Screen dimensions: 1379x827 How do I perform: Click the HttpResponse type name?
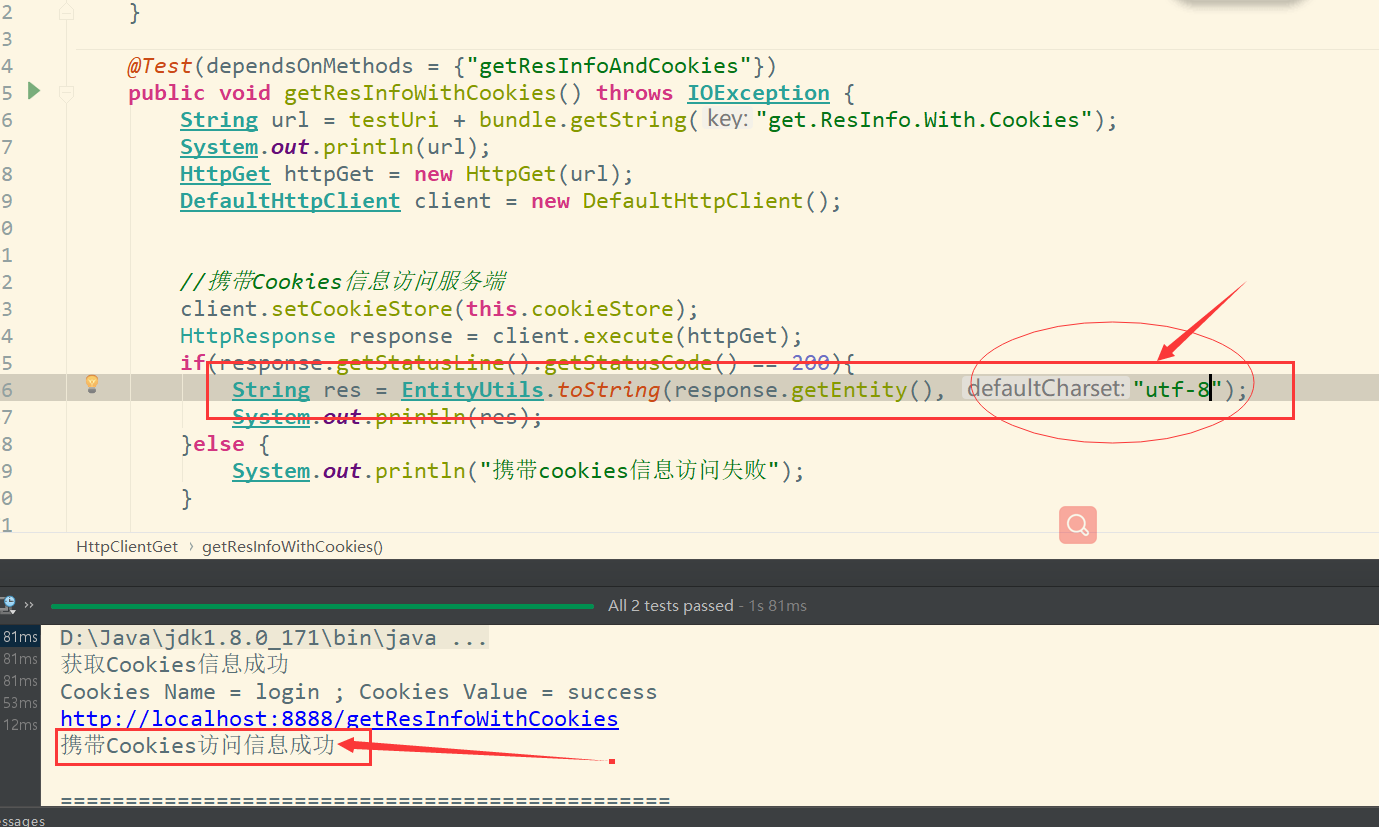click(258, 335)
